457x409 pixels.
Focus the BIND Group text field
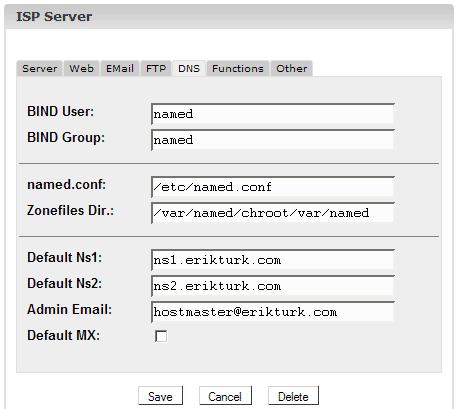(x=273, y=140)
